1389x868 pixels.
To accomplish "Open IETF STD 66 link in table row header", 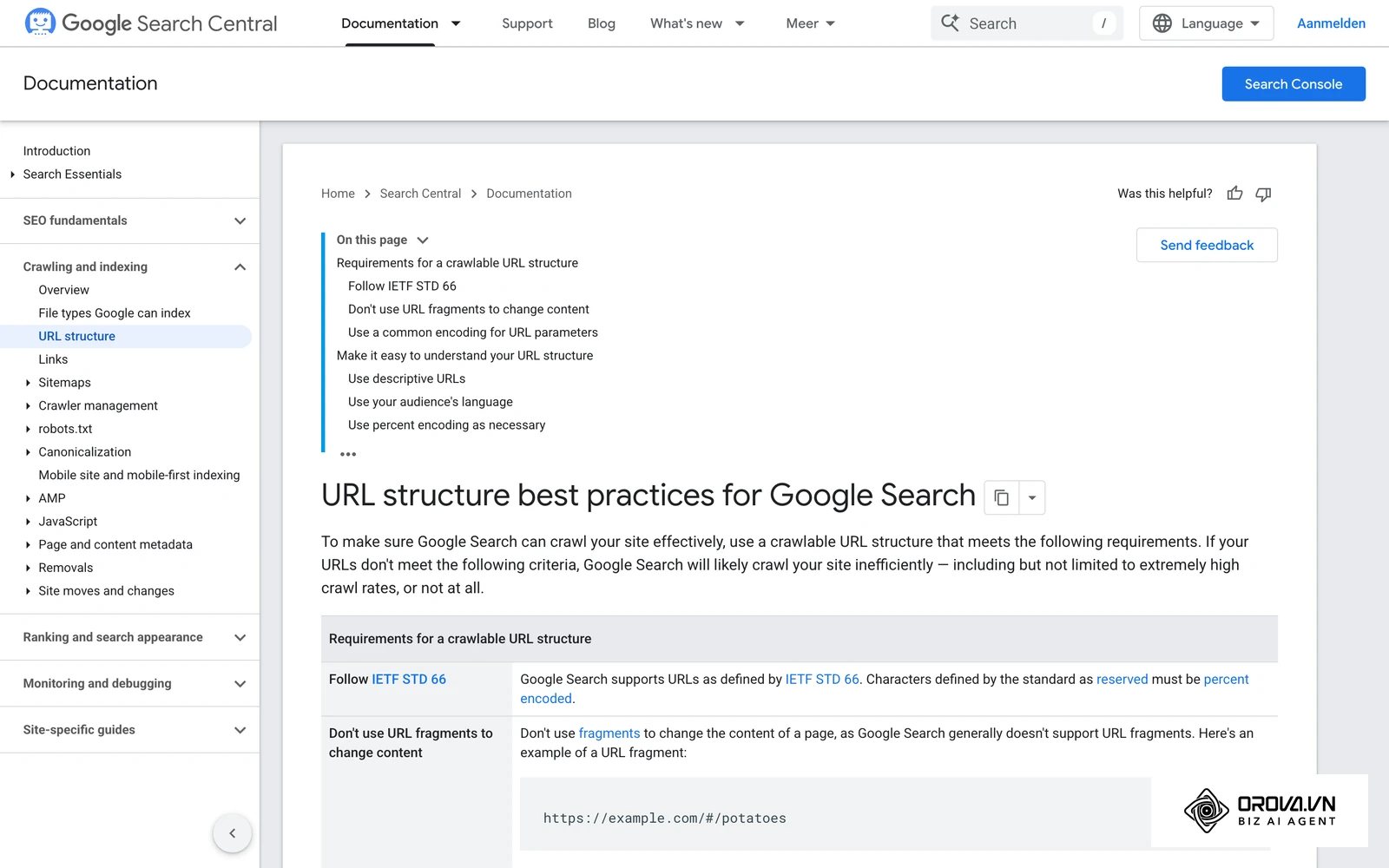I will pos(409,680).
